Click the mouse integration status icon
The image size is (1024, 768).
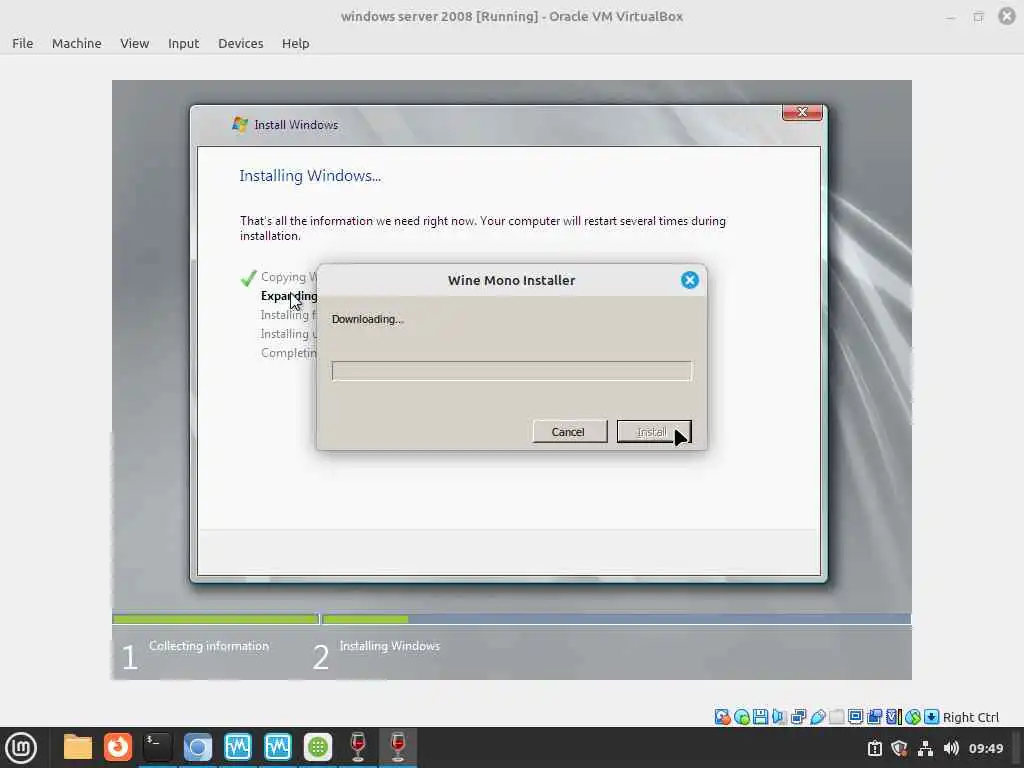913,717
